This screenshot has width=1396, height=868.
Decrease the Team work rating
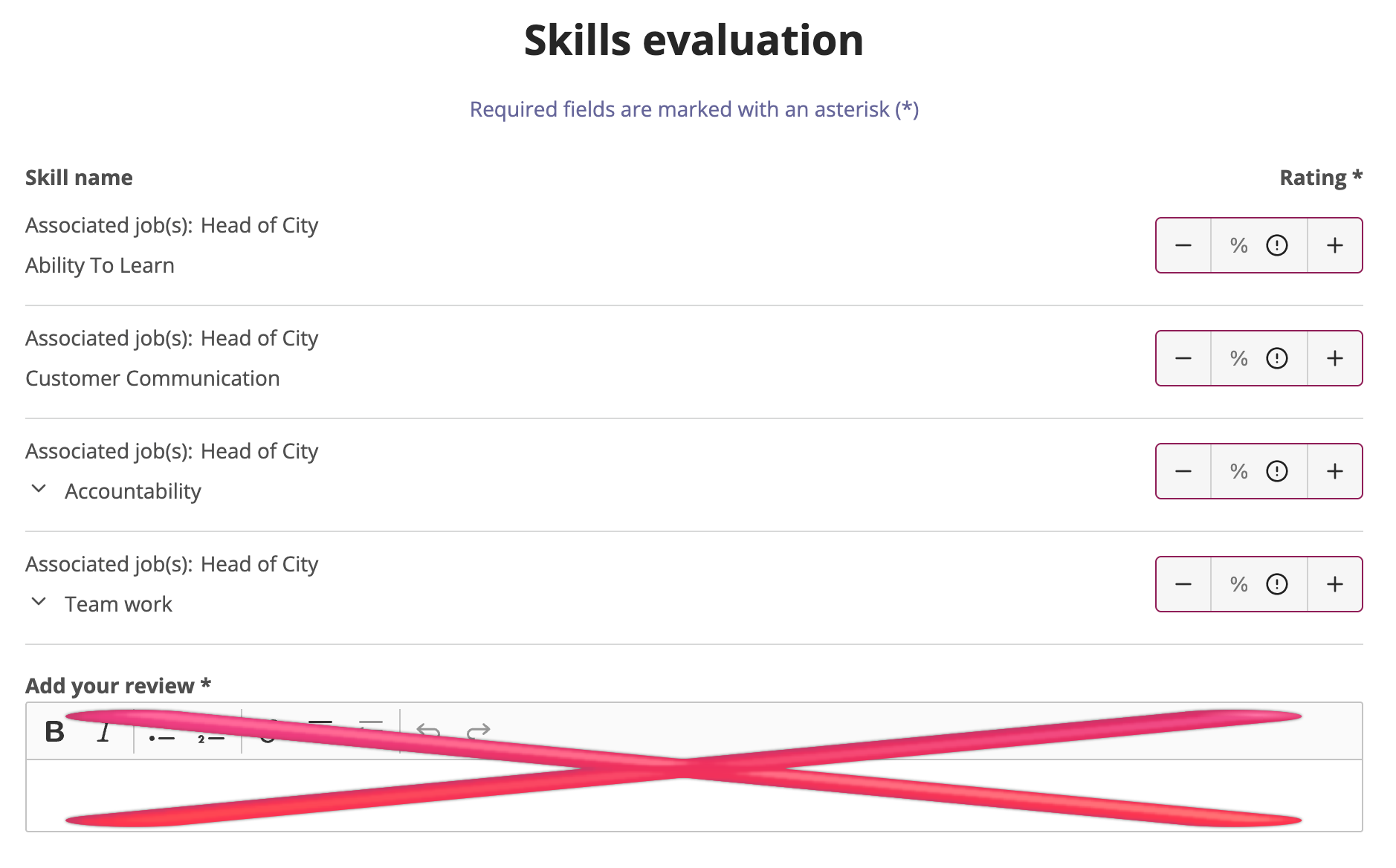click(x=1183, y=584)
